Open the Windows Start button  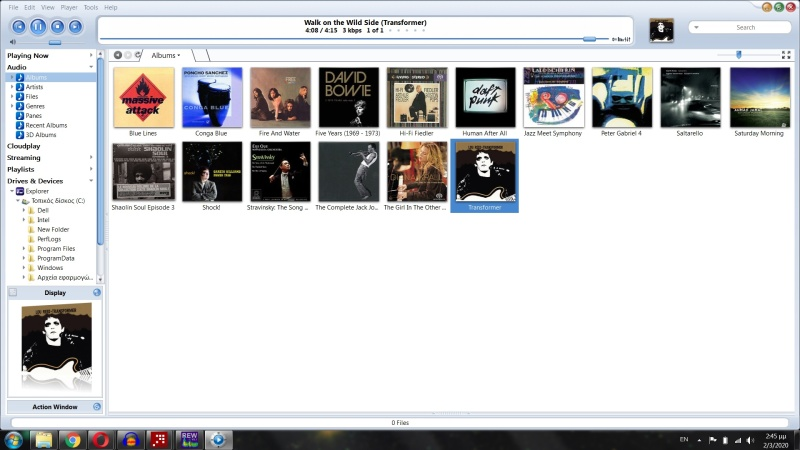click(x=13, y=440)
